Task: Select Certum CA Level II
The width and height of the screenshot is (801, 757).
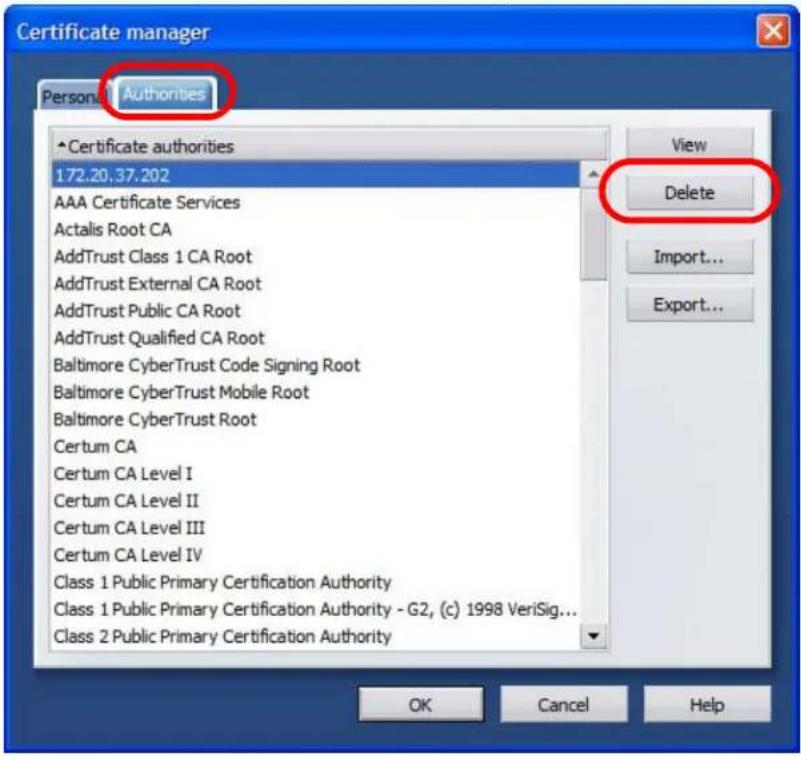Action: click(x=316, y=501)
